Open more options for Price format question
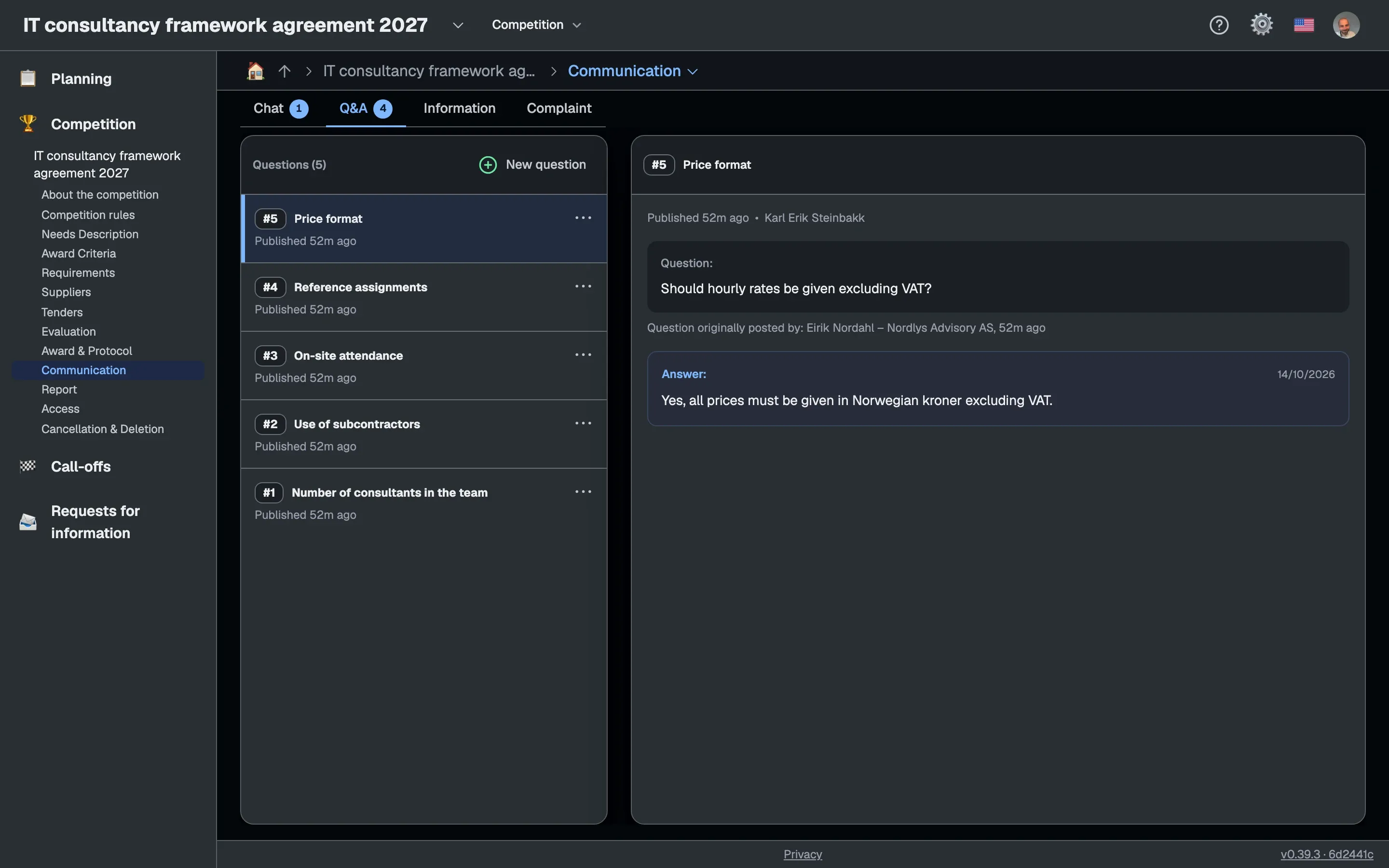This screenshot has height=868, width=1389. (583, 218)
